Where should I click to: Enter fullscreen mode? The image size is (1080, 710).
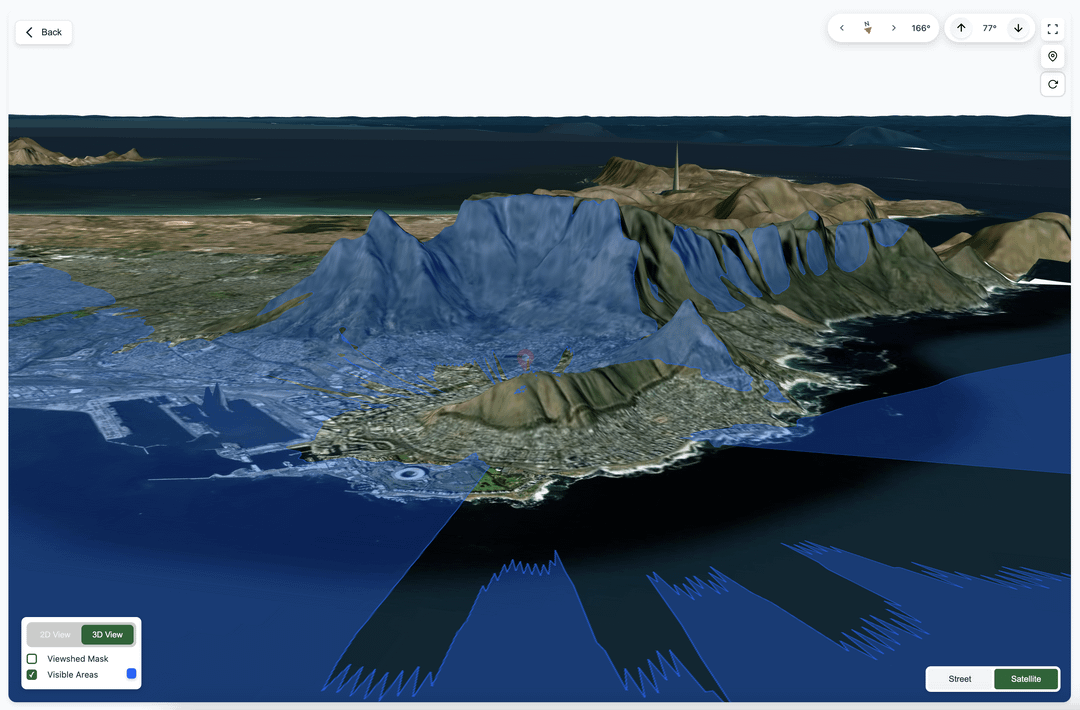[x=1052, y=29]
